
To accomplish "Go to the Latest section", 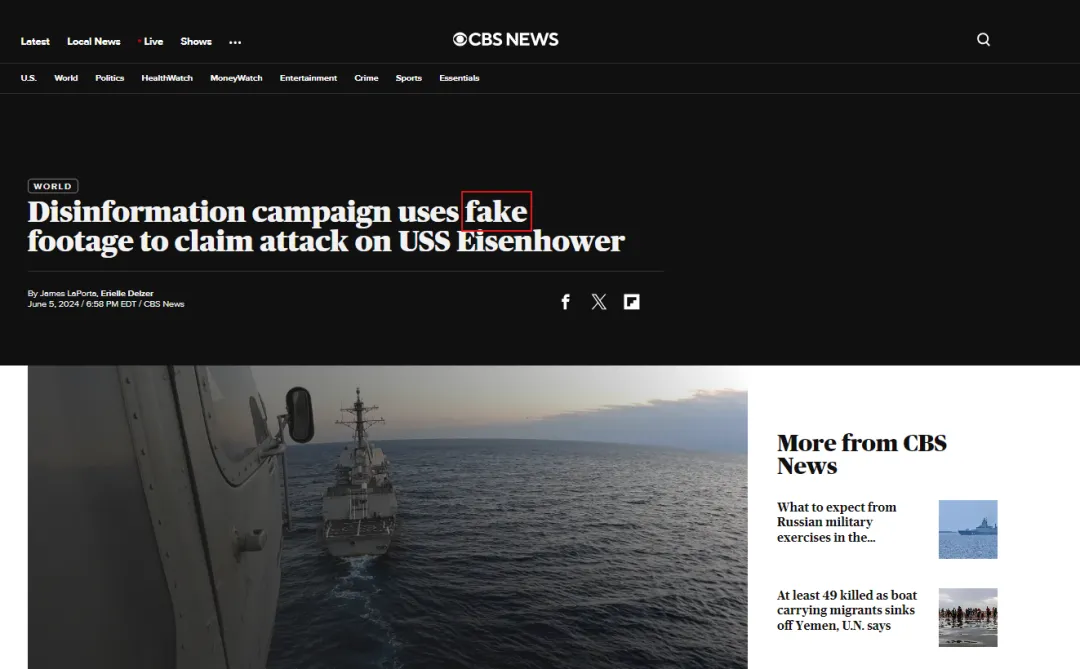I will coord(35,41).
